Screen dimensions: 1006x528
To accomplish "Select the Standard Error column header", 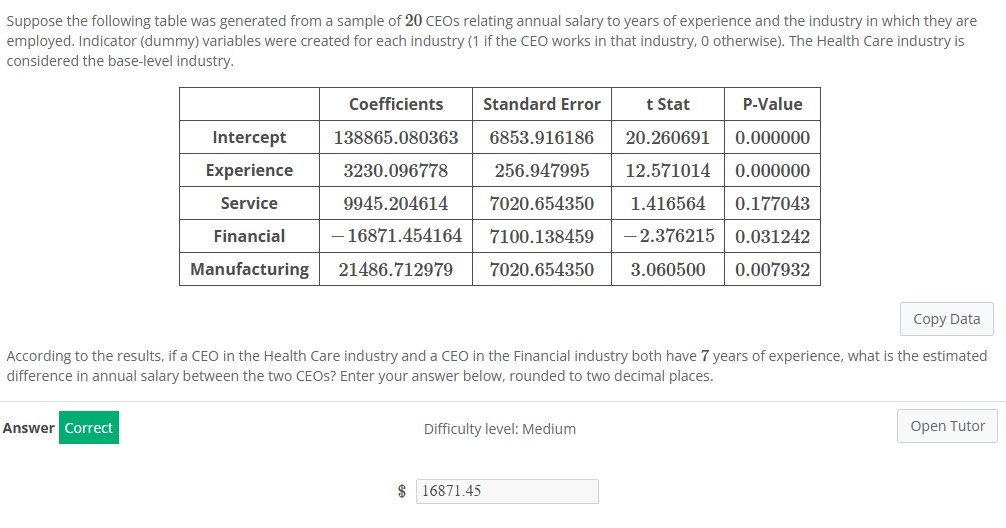I will 541,104.
